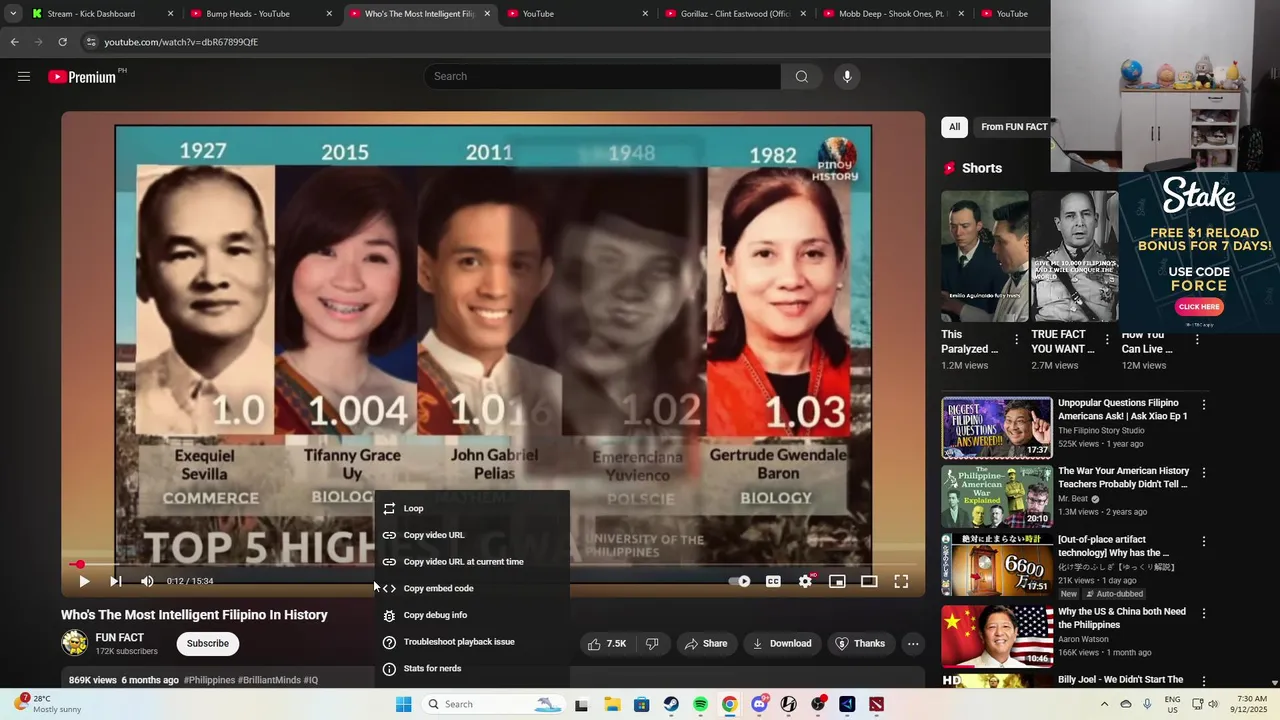The image size is (1280, 720).
Task: Enter full screen mode
Action: pyautogui.click(x=901, y=581)
